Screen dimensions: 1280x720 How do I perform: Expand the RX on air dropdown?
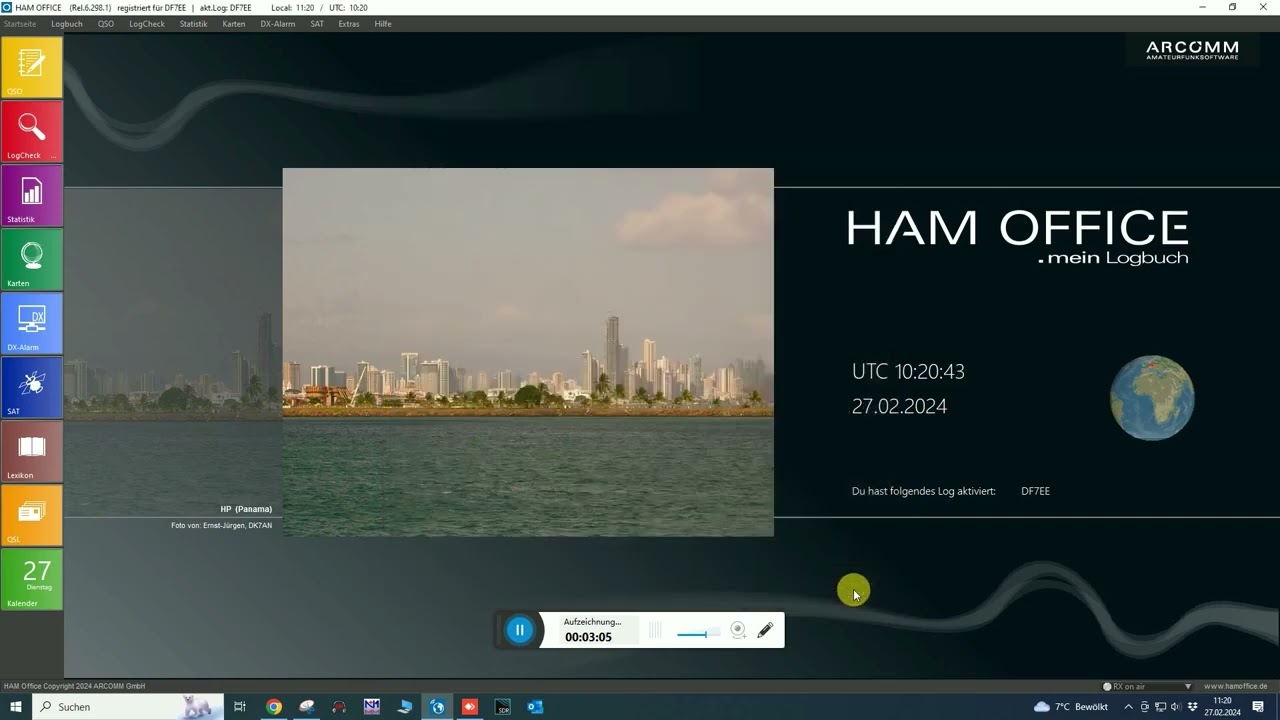tap(1188, 687)
